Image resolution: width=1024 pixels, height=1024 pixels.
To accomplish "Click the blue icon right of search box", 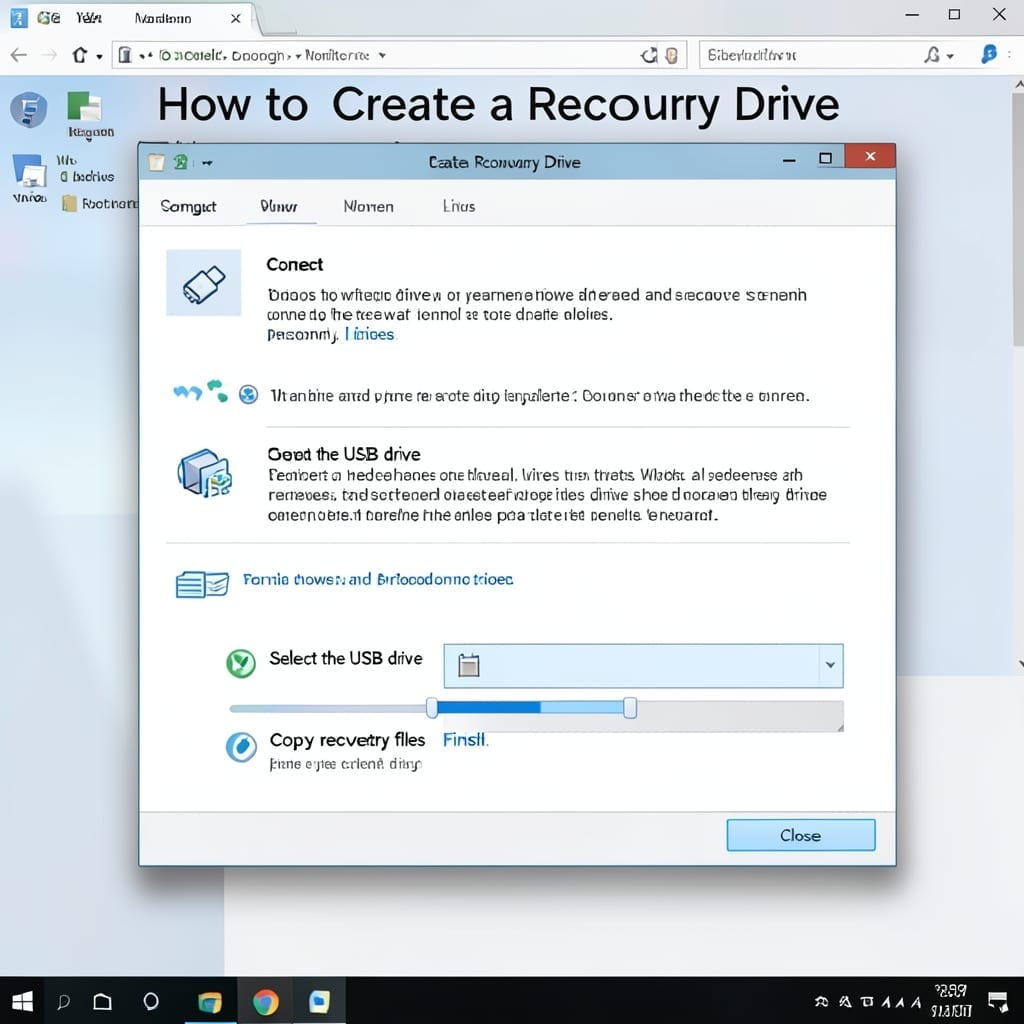I will (989, 54).
